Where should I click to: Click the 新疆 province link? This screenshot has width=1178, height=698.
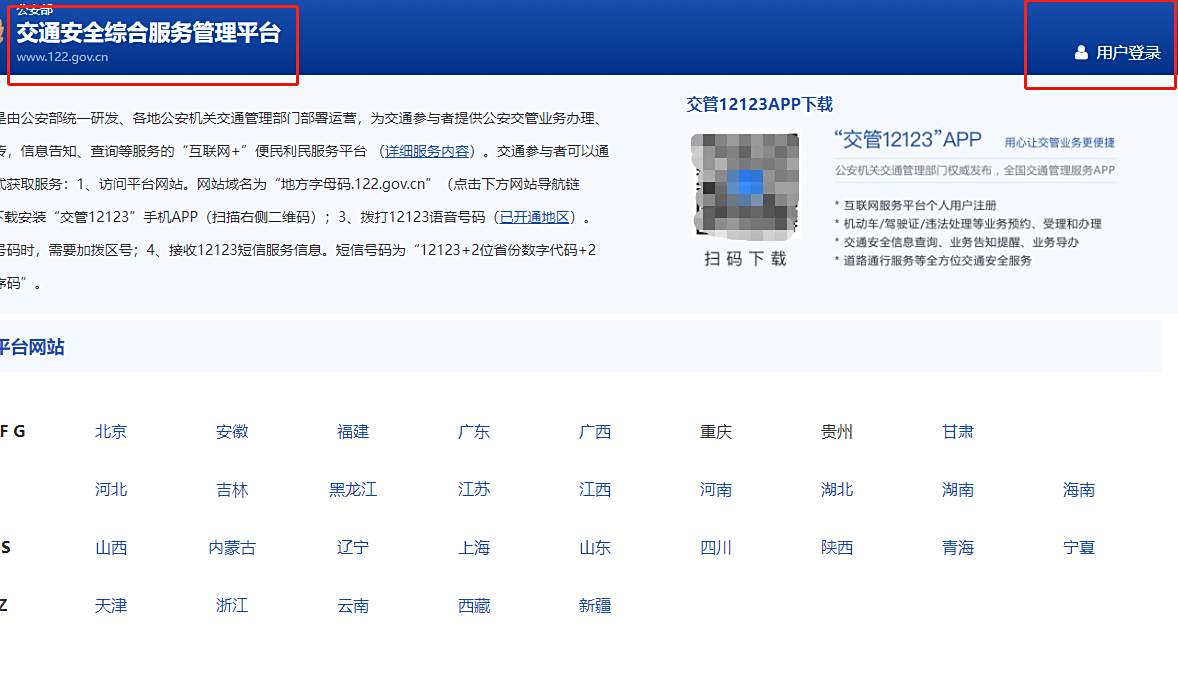point(594,606)
